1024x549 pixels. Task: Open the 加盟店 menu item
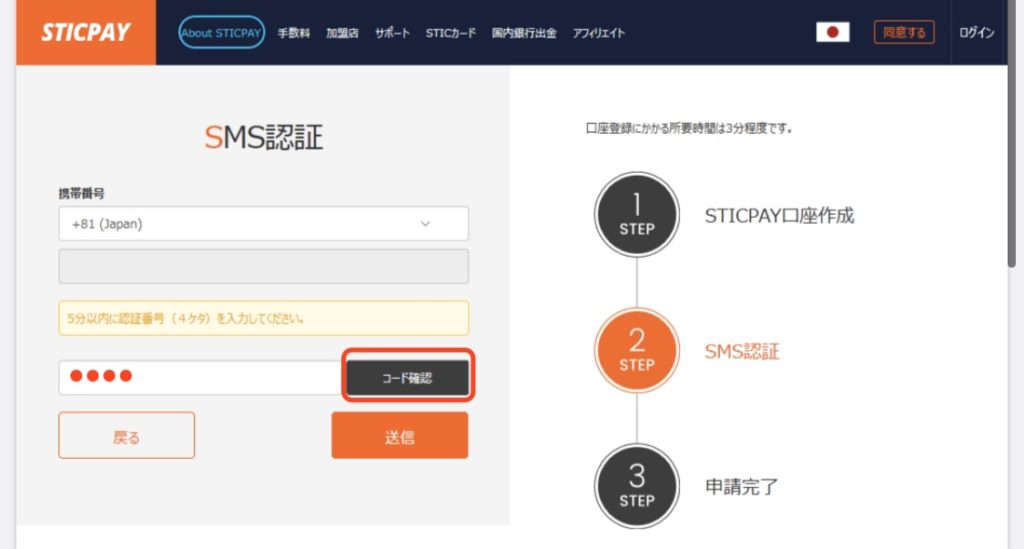[x=342, y=33]
